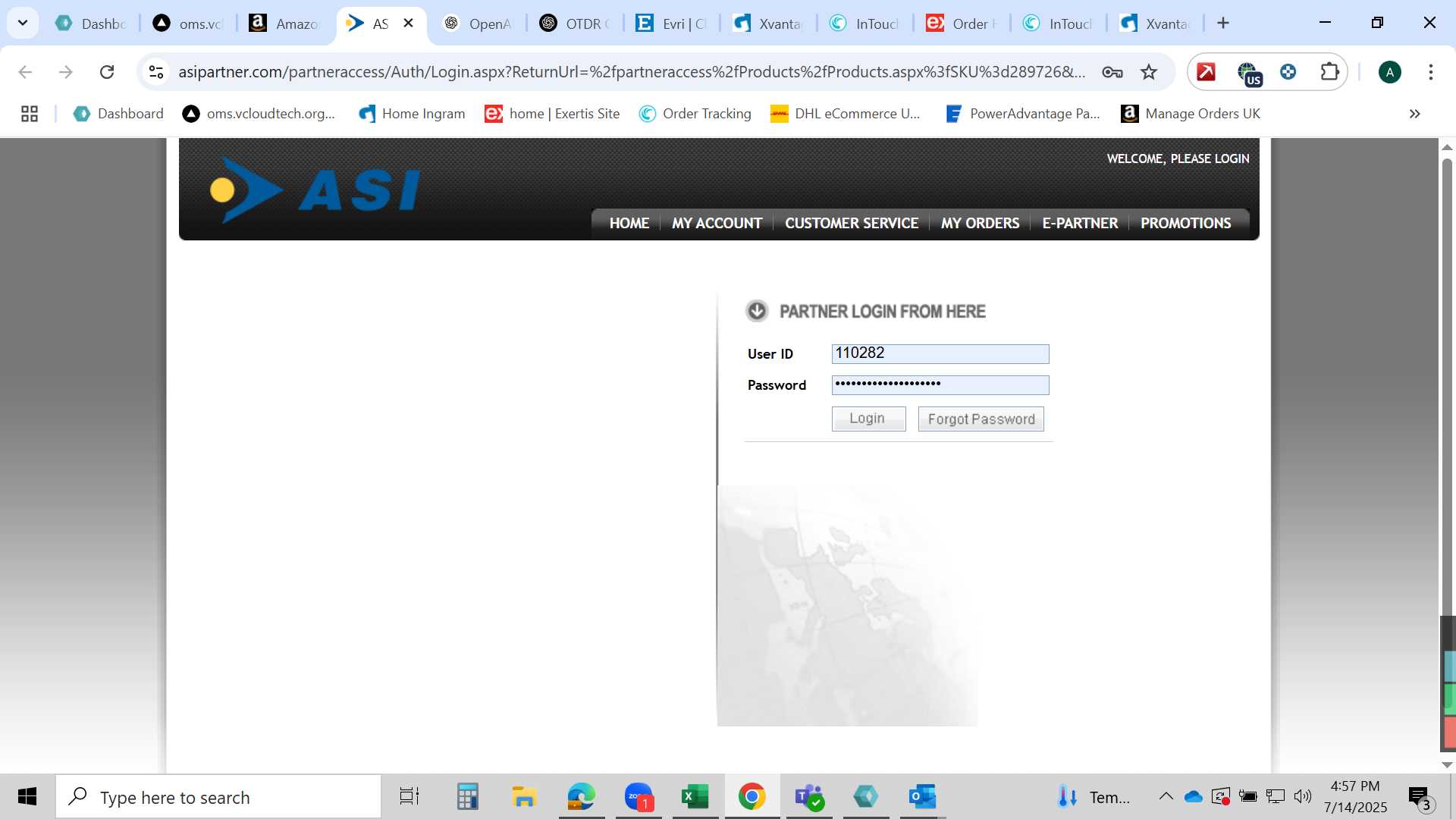The height and width of the screenshot is (819, 1456).
Task: Open CUSTOMER SERVICE menu item
Action: (x=852, y=223)
